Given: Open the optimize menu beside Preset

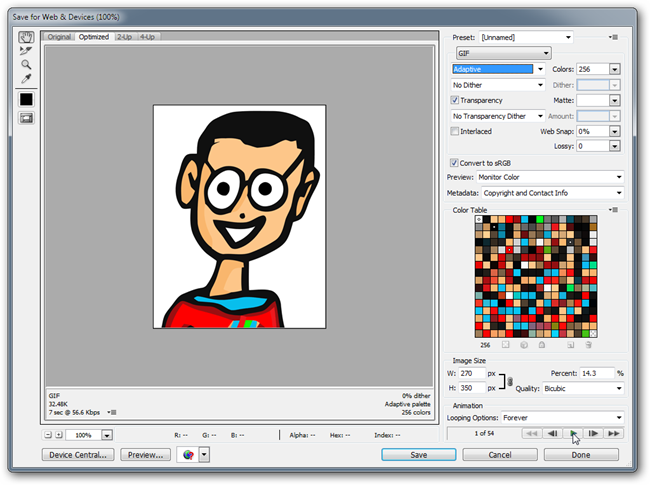Looking at the screenshot, I should point(614,37).
